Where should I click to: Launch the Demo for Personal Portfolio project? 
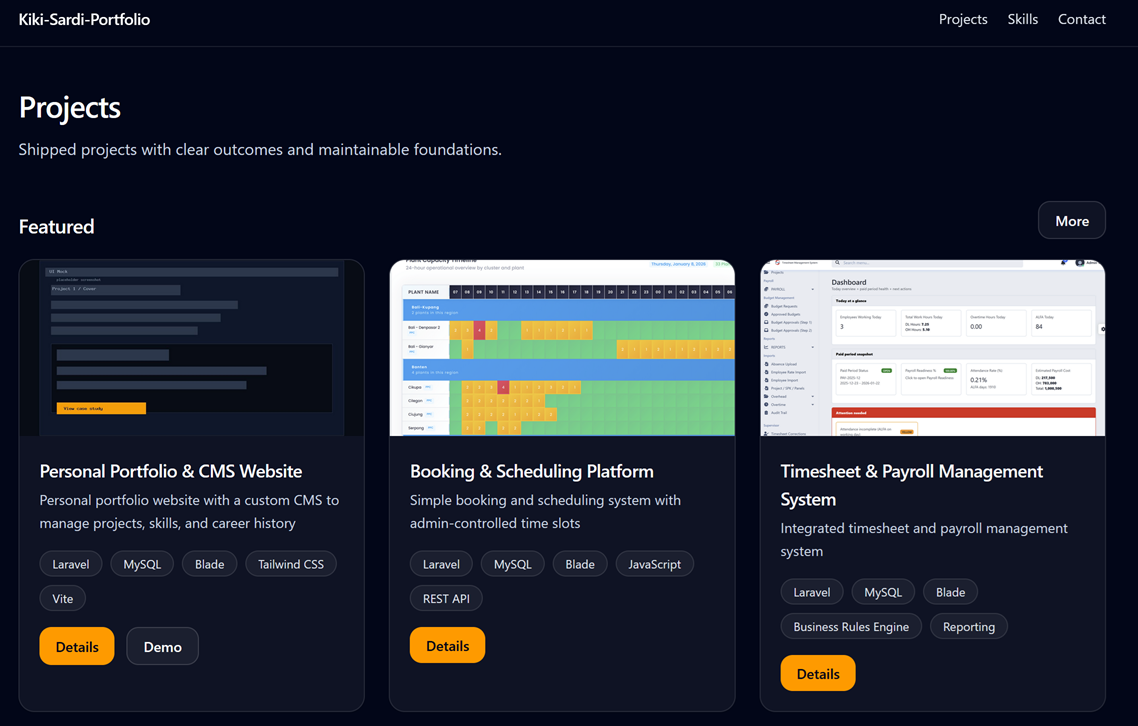(162, 646)
